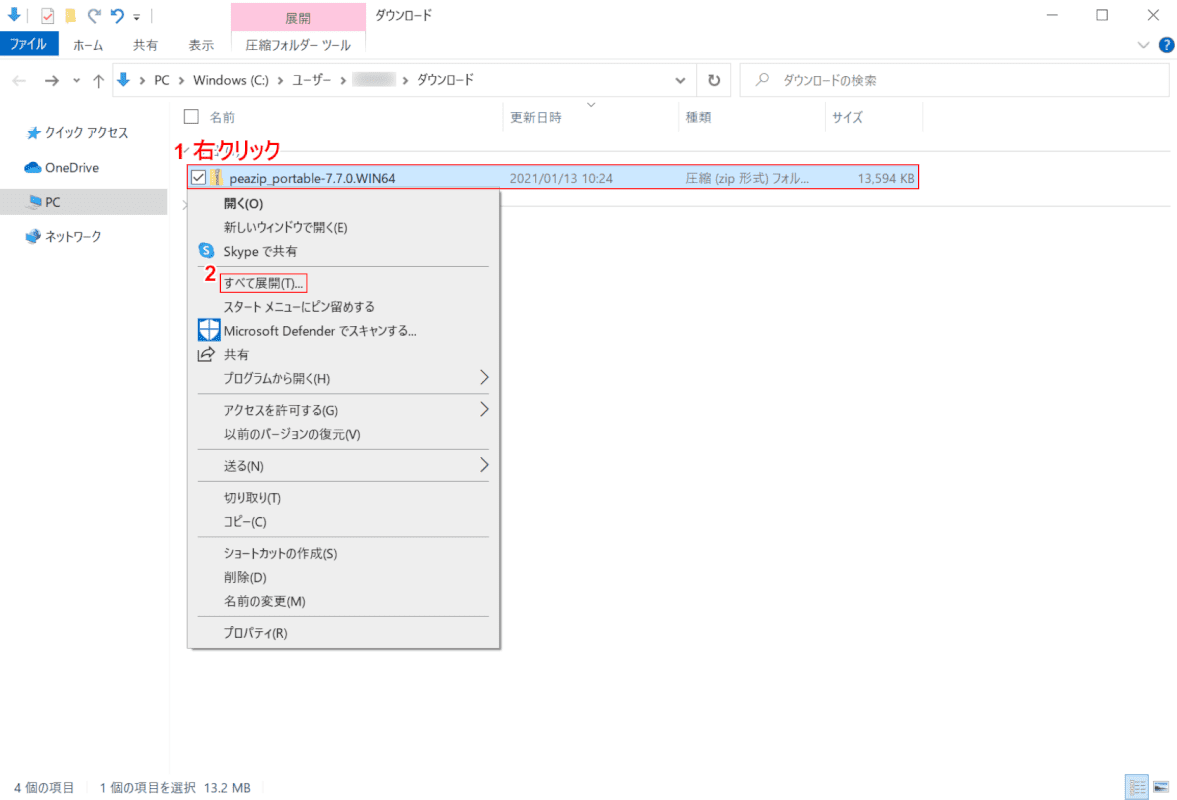Click the 13,594 KB size cell
The height and width of the screenshot is (800, 1177).
(886, 179)
